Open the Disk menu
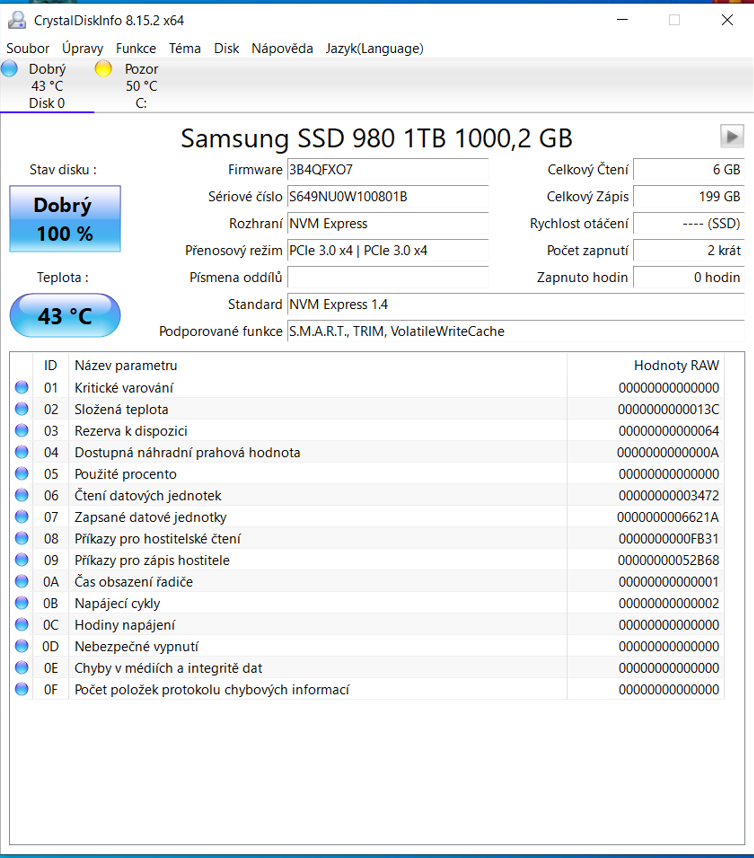This screenshot has width=754, height=858. (226, 48)
